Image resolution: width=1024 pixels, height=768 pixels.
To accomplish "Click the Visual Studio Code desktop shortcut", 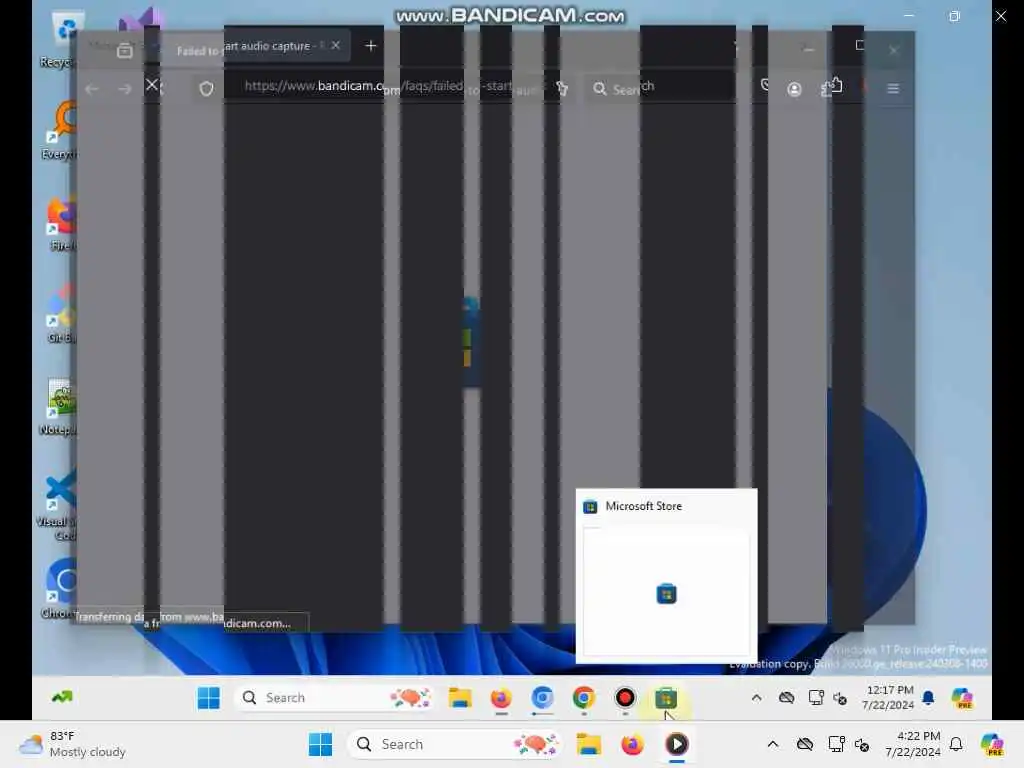I will pyautogui.click(x=61, y=506).
